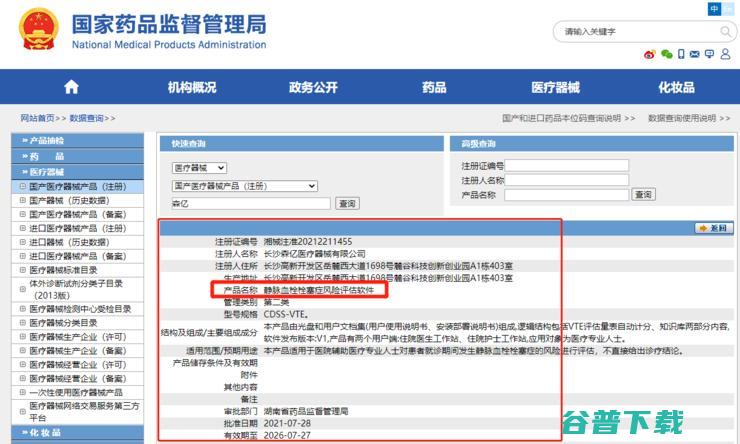This screenshot has height=444, width=740.
Task: Select 进口器械（历史数据） in sidebar
Action: pyautogui.click(x=69, y=242)
